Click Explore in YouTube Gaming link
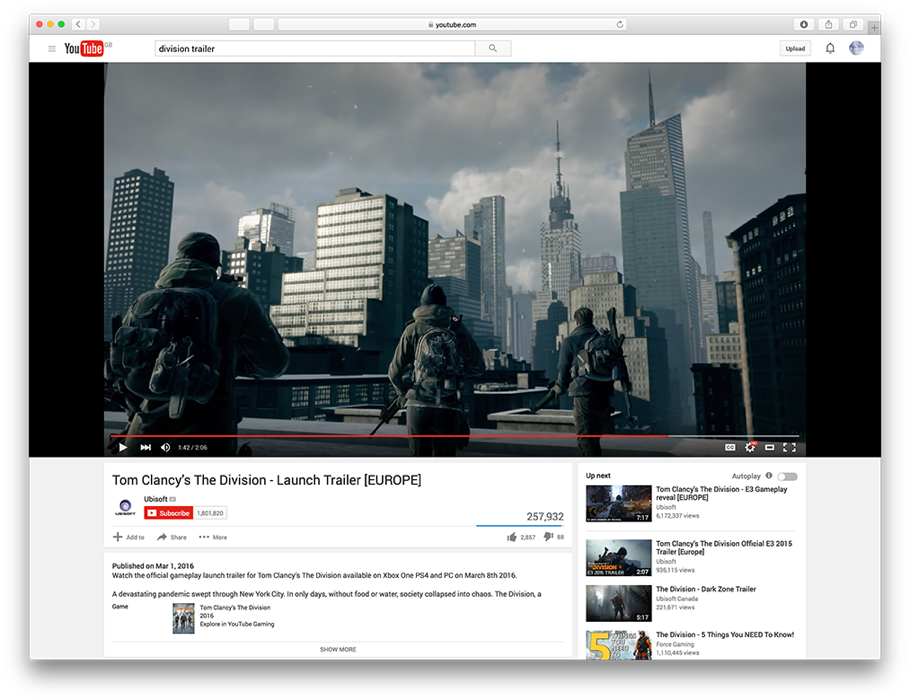 (x=237, y=624)
